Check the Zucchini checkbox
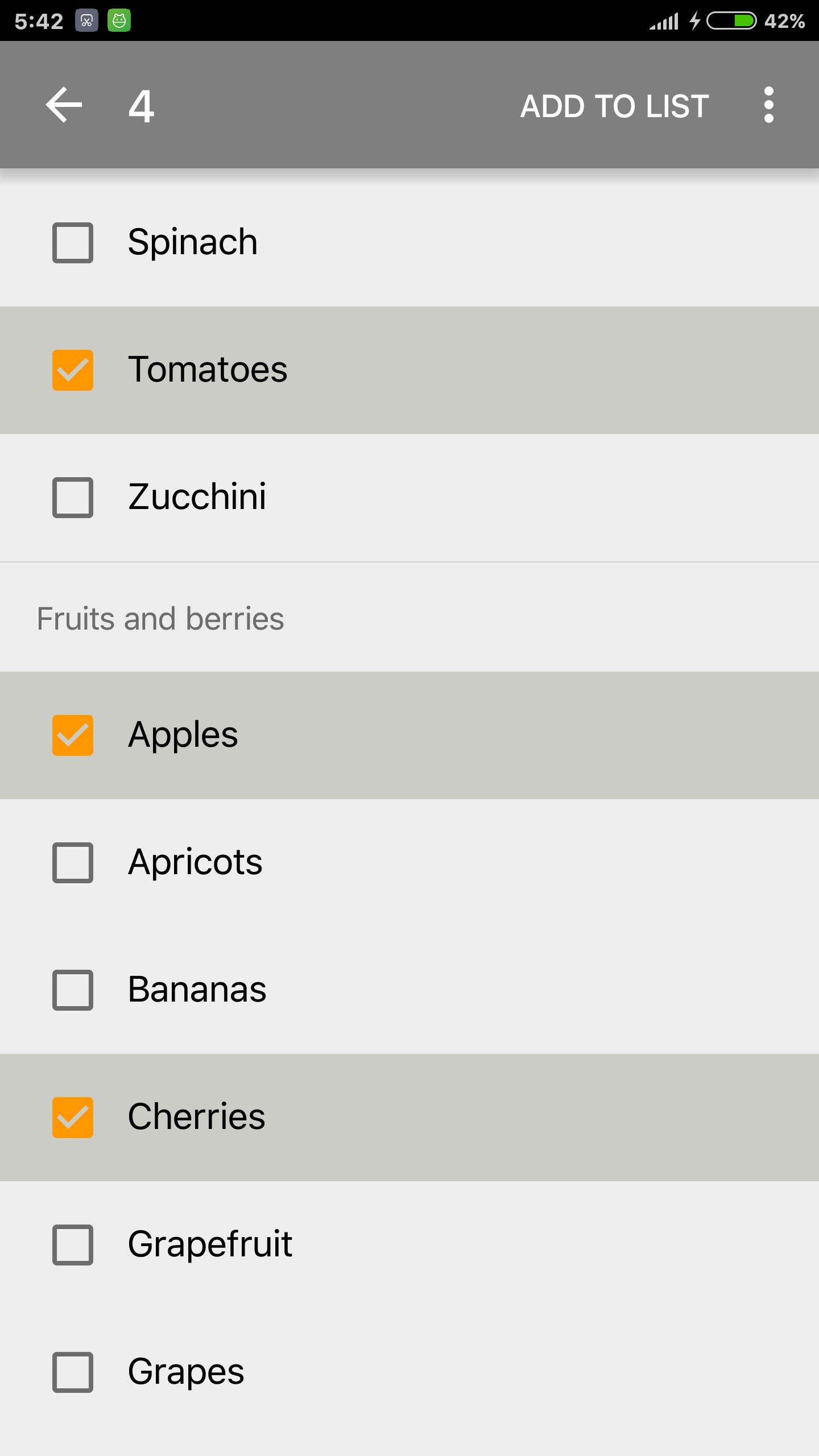 pyautogui.click(x=73, y=498)
